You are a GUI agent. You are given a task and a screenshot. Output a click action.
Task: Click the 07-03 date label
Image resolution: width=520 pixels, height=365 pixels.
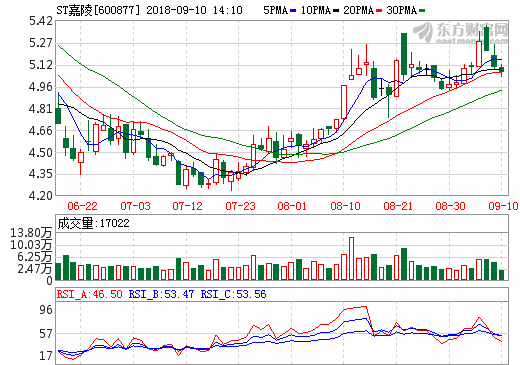(x=135, y=206)
